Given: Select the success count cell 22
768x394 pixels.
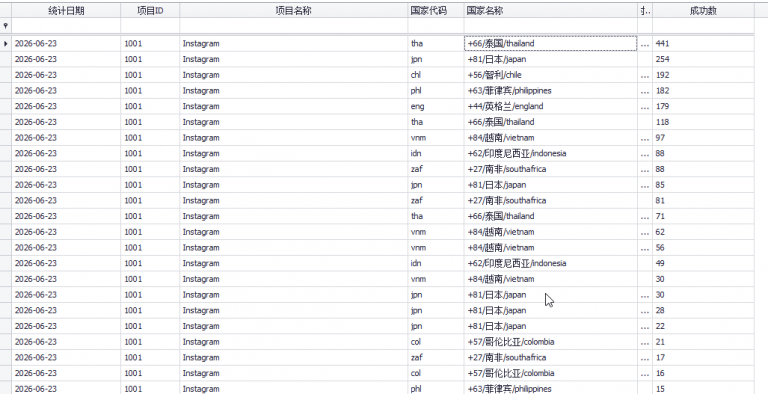Looking at the screenshot, I should point(703,326).
